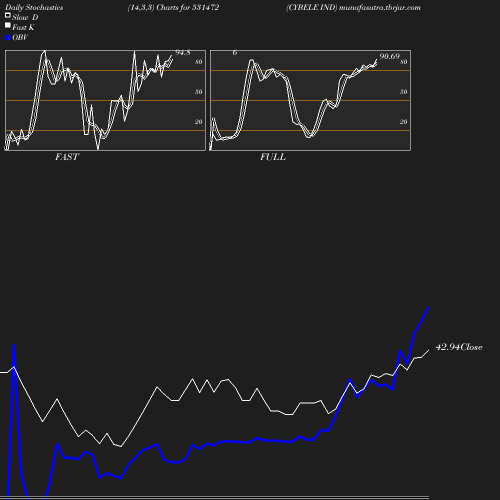Click the 'Daily Stochastics' title text
This screenshot has width=500, height=500.
point(34,7)
